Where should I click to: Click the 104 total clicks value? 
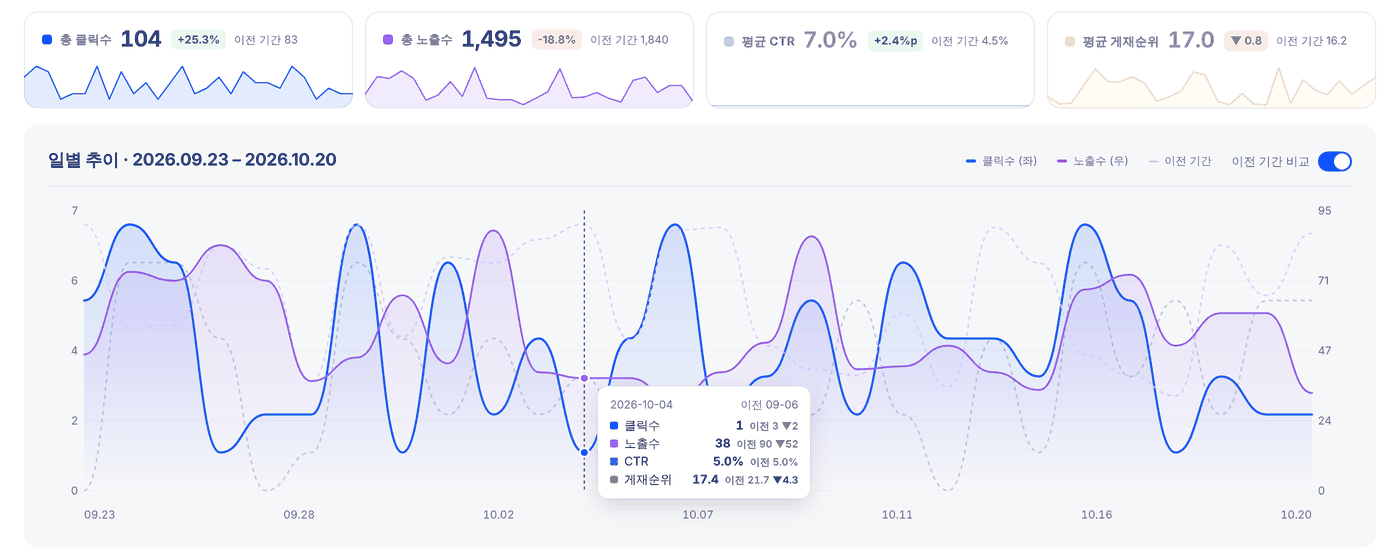(x=141, y=39)
